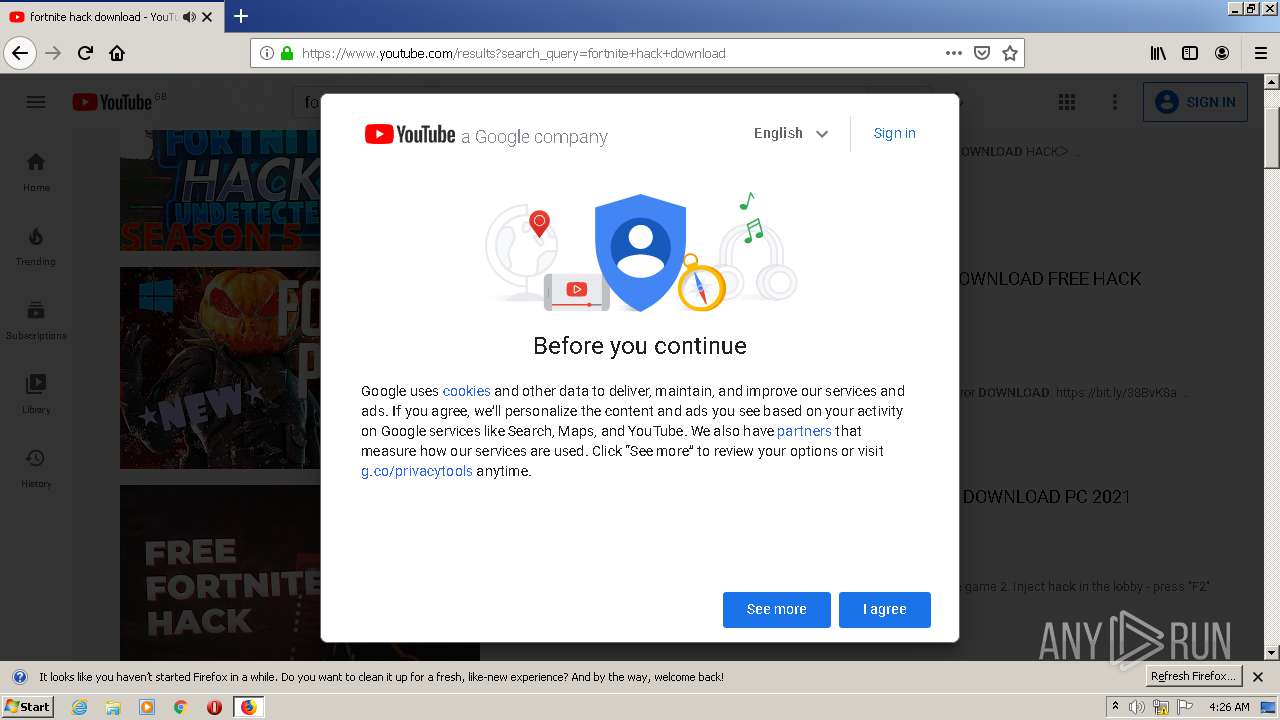This screenshot has height=720, width=1280.
Task: Open the cookies link
Action: click(x=466, y=391)
